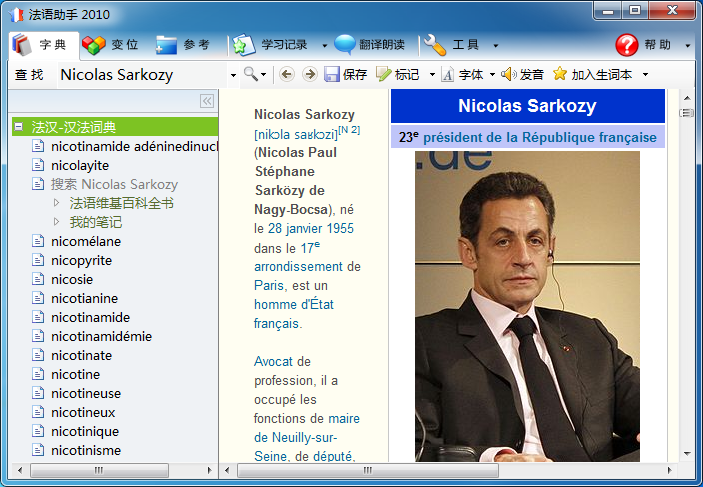Click the article scroll-down arrow
703x487 pixels.
click(x=687, y=454)
